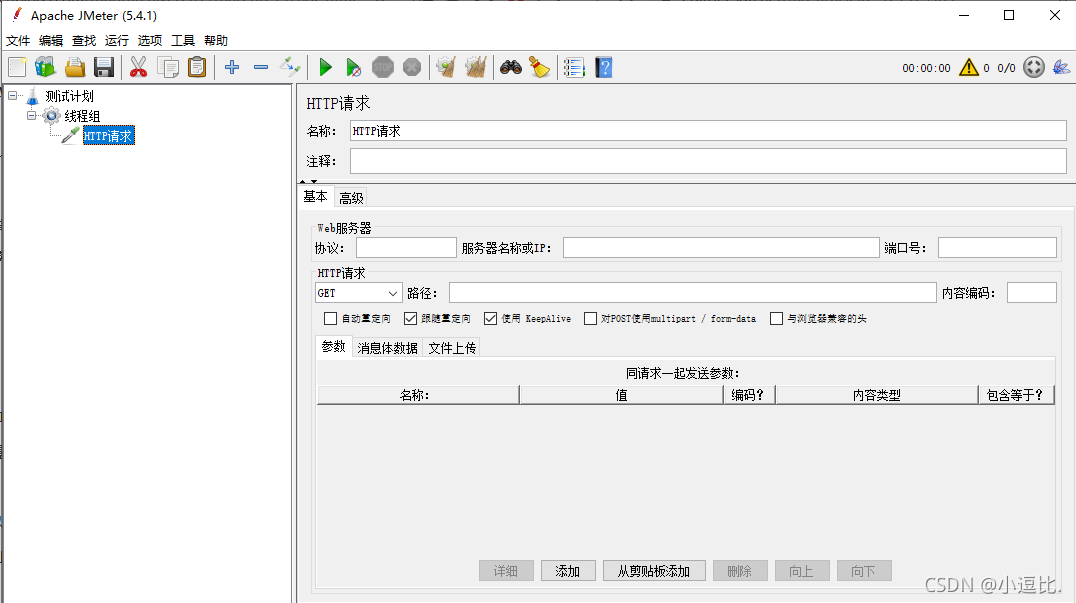Open the Templates icon in toolbar
This screenshot has width=1076, height=603.
[x=45, y=67]
